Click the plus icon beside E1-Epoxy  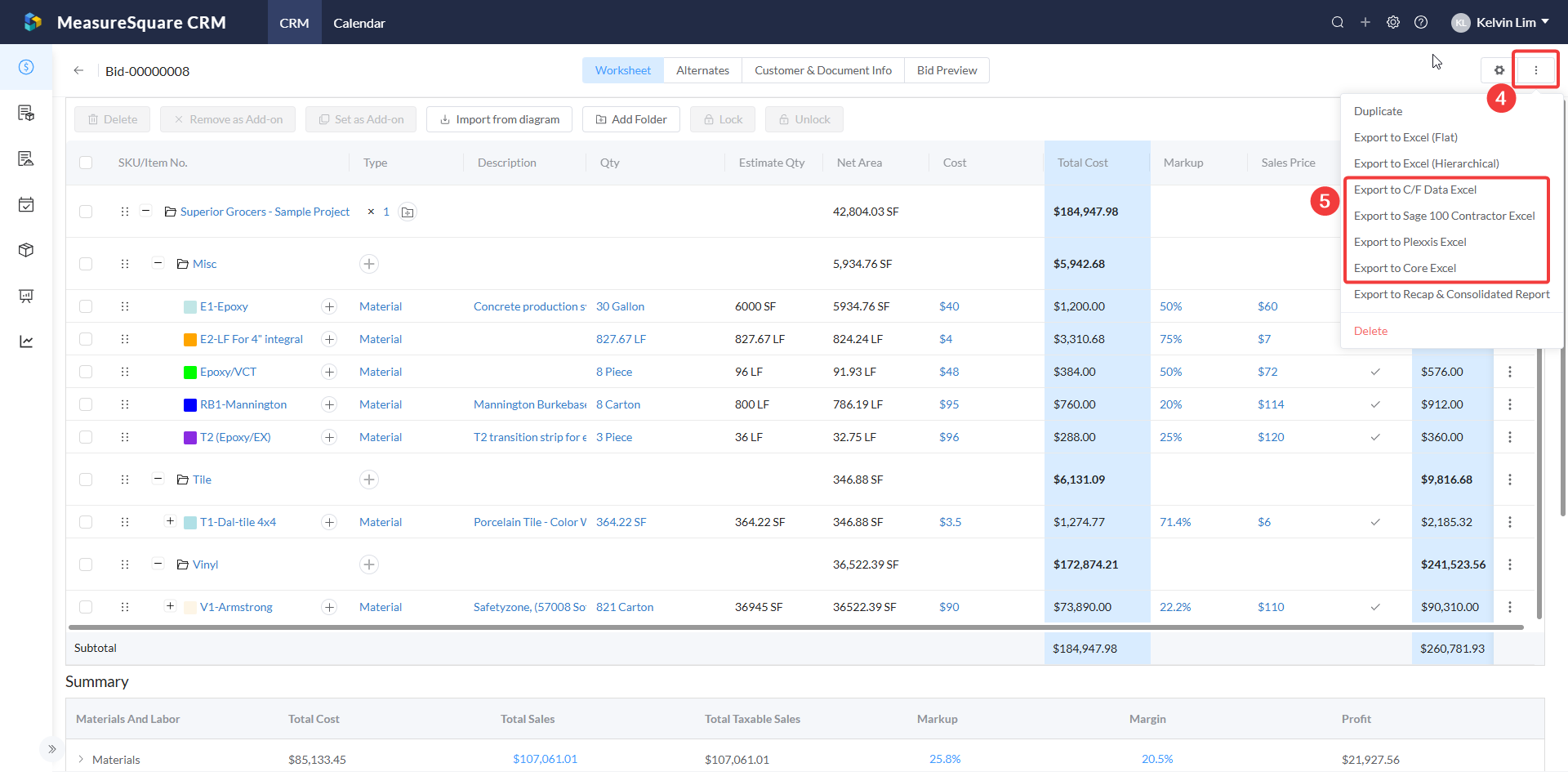(x=329, y=306)
